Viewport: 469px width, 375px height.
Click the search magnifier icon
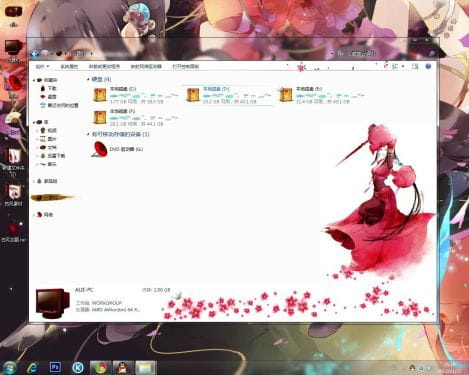tap(432, 53)
